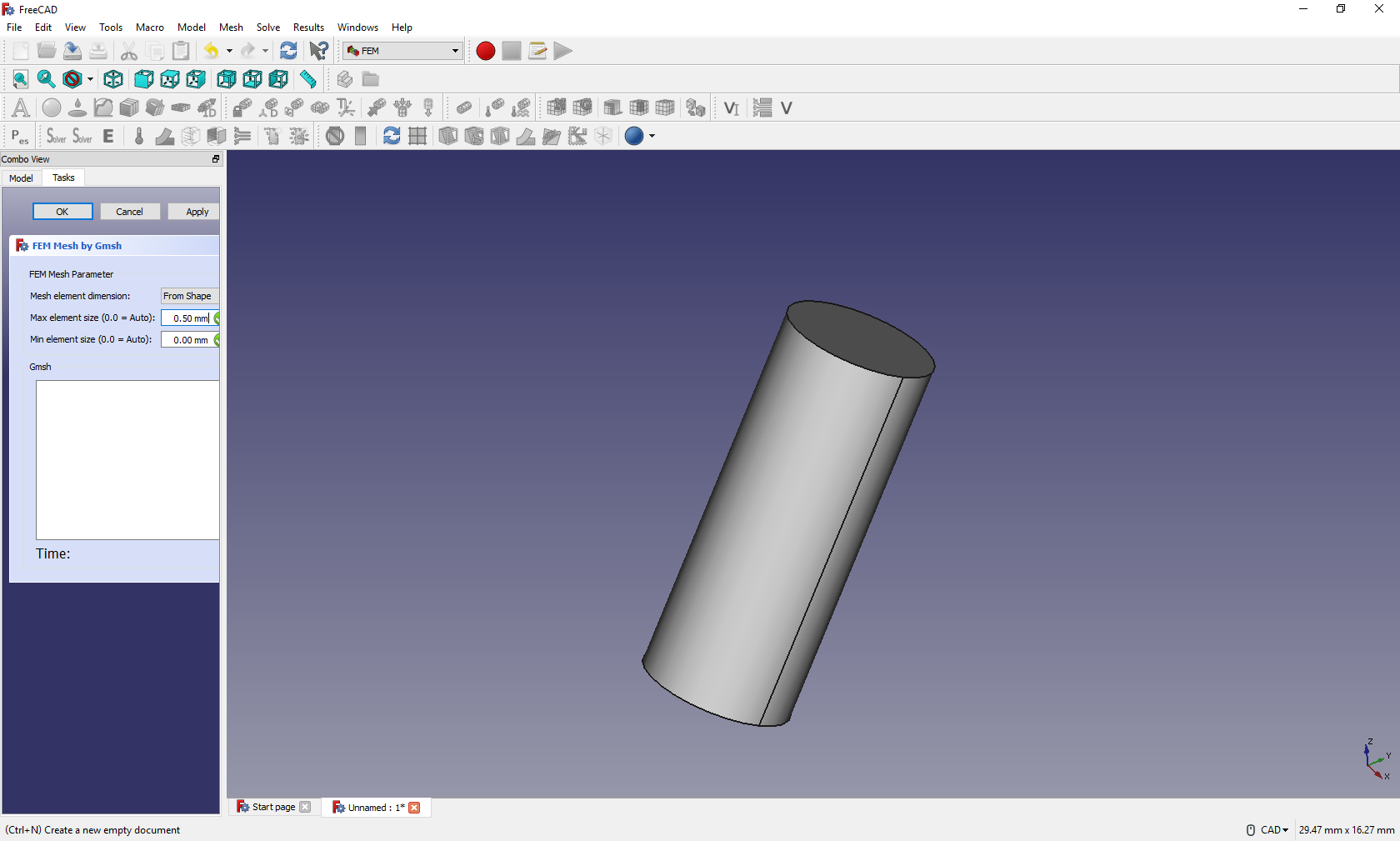Viewport: 1400px width, 841px height.
Task: Open the FEM workbench dropdown
Action: tap(403, 51)
